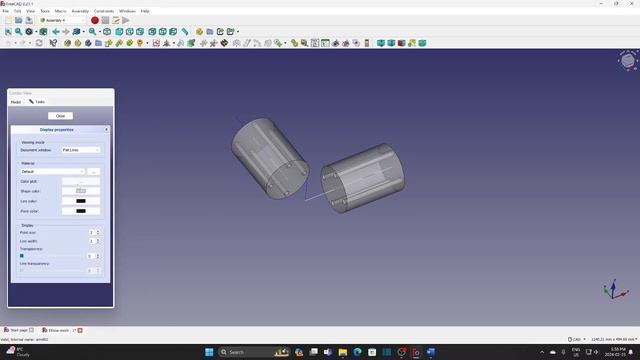The height and width of the screenshot is (360, 640).
Task: Expand the zoom magnifier dropdown arrow
Action: pos(100,31)
